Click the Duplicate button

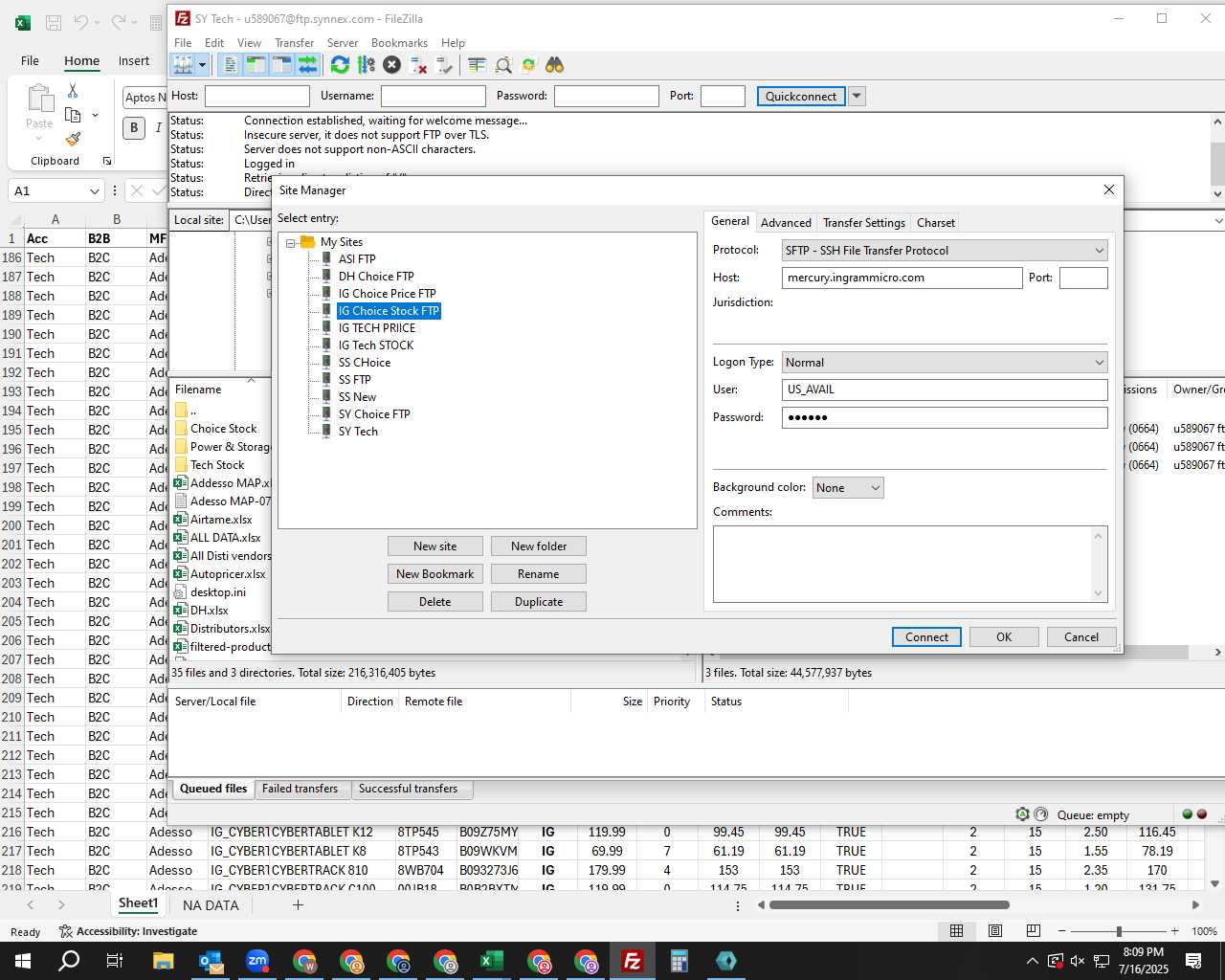pos(539,602)
